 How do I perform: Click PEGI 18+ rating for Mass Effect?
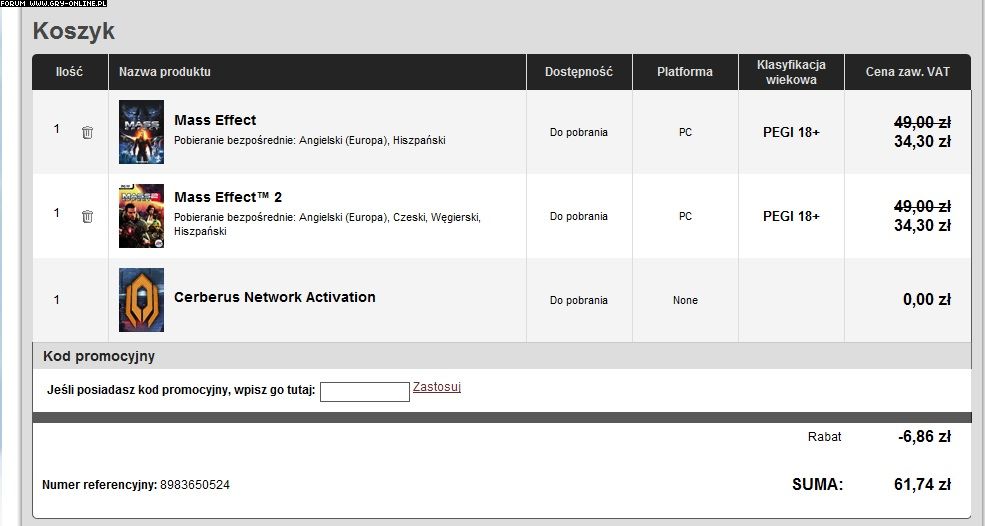coord(791,133)
